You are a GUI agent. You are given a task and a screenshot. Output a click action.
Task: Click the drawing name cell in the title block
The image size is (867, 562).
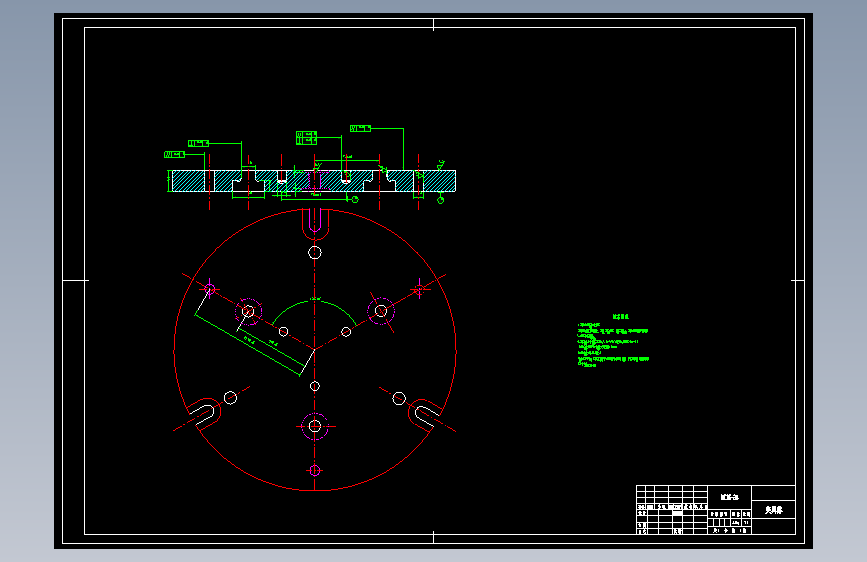point(730,497)
